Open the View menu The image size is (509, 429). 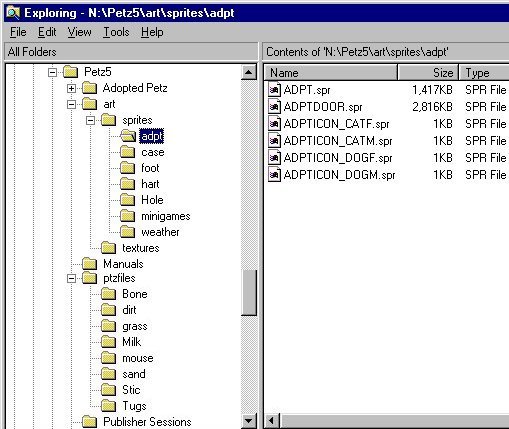pyautogui.click(x=79, y=32)
